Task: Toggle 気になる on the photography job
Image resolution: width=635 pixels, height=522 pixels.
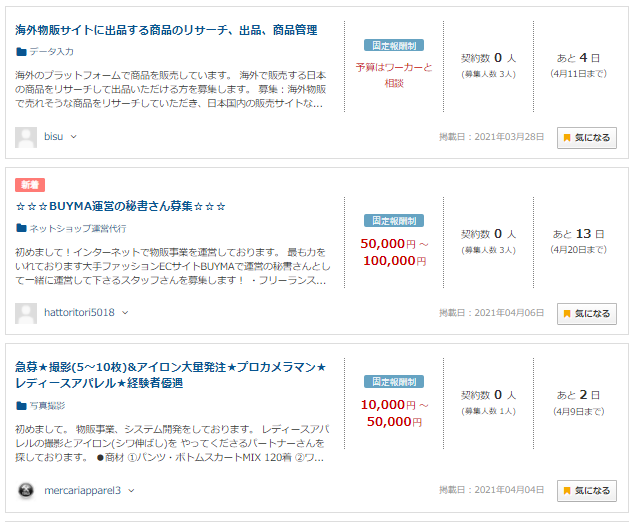Action: click(x=587, y=491)
